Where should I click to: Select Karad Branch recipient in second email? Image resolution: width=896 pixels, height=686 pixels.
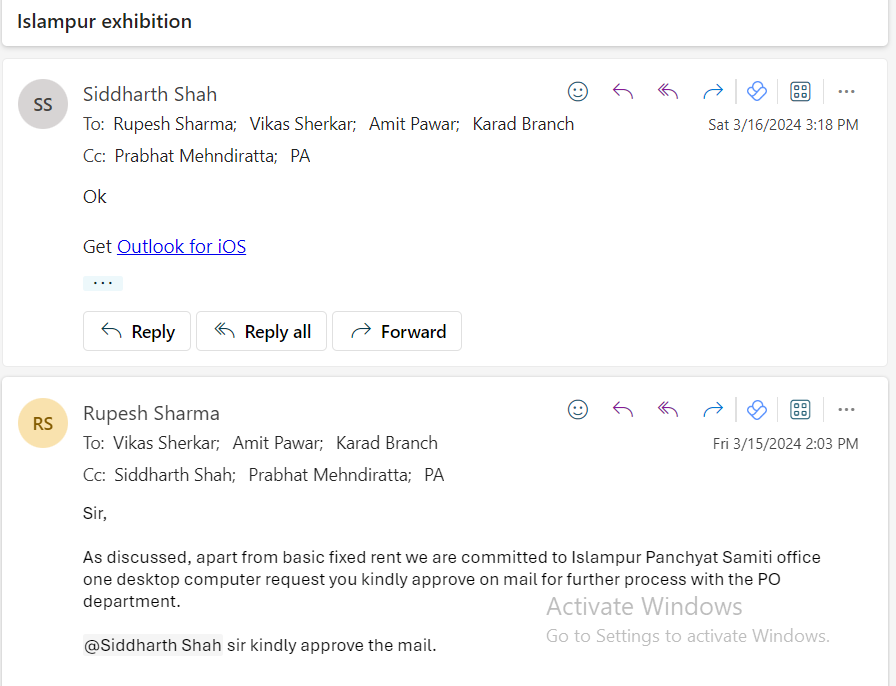click(x=387, y=443)
